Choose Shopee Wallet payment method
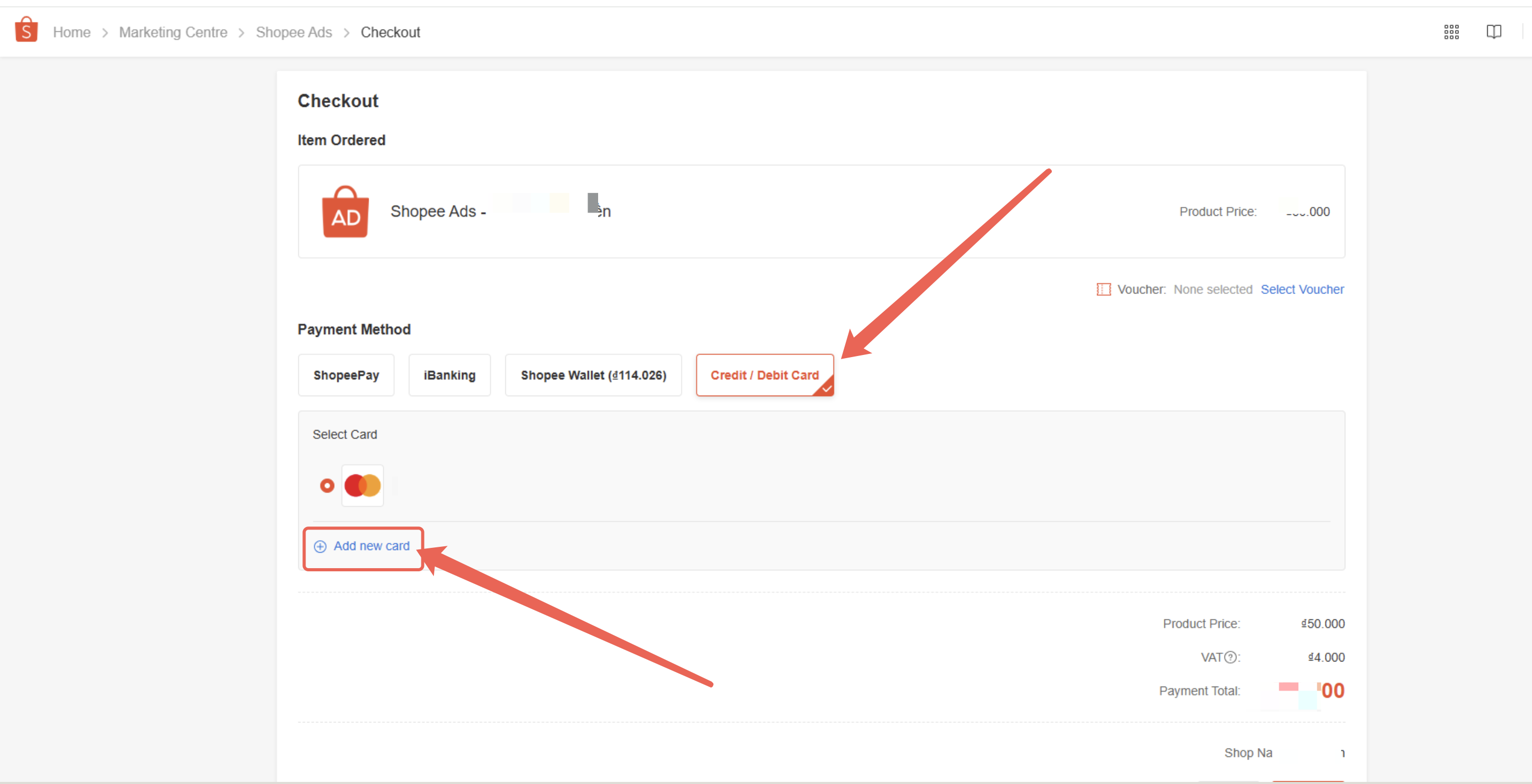The image size is (1532, 784). click(593, 375)
